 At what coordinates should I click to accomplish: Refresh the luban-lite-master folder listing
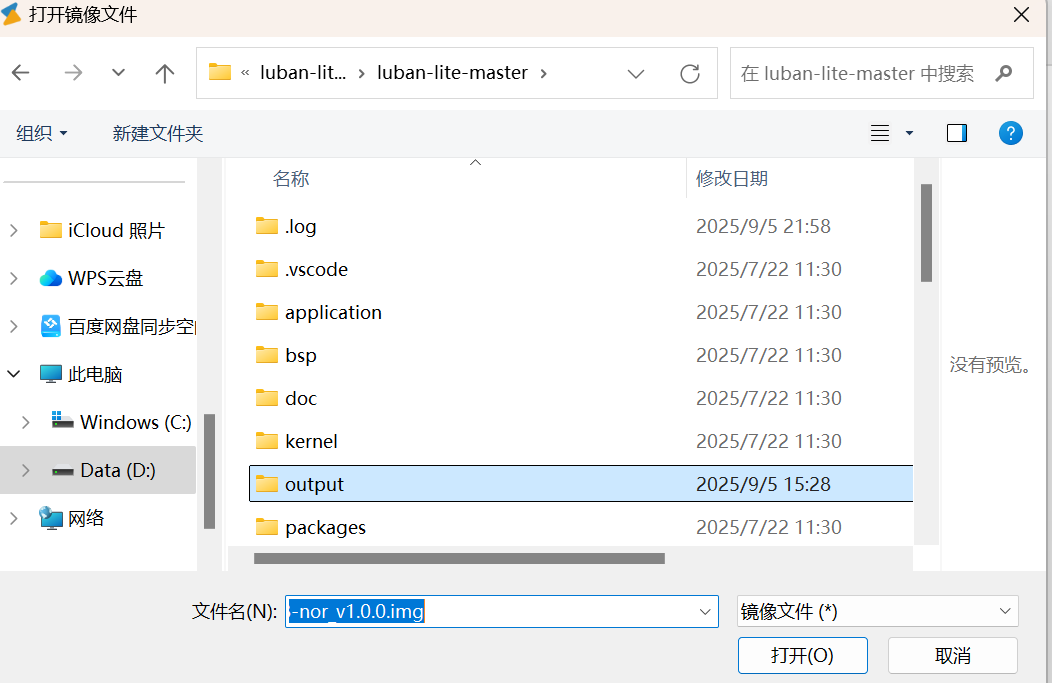coord(690,73)
